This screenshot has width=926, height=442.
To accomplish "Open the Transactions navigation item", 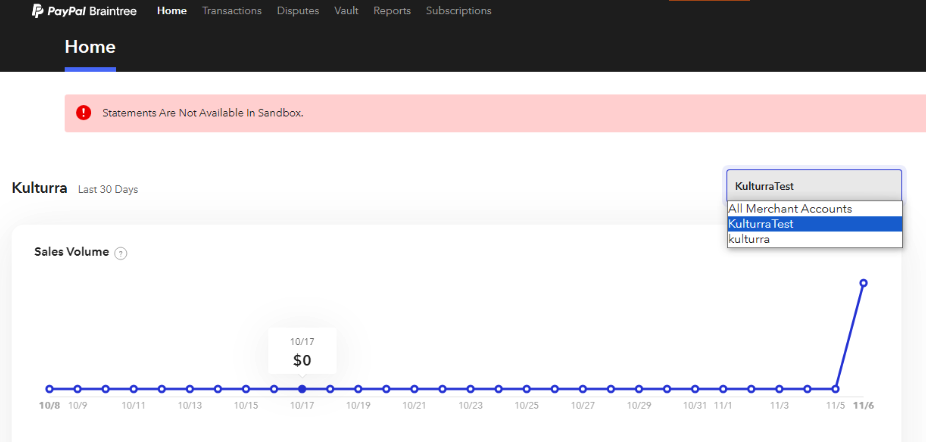I will 232,11.
